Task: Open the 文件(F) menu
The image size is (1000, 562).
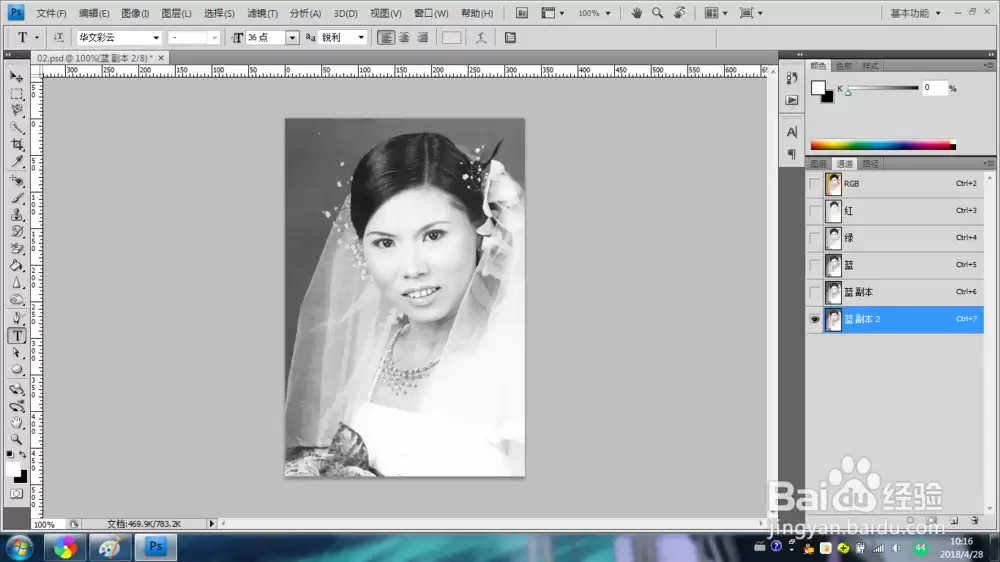Action: (x=51, y=13)
